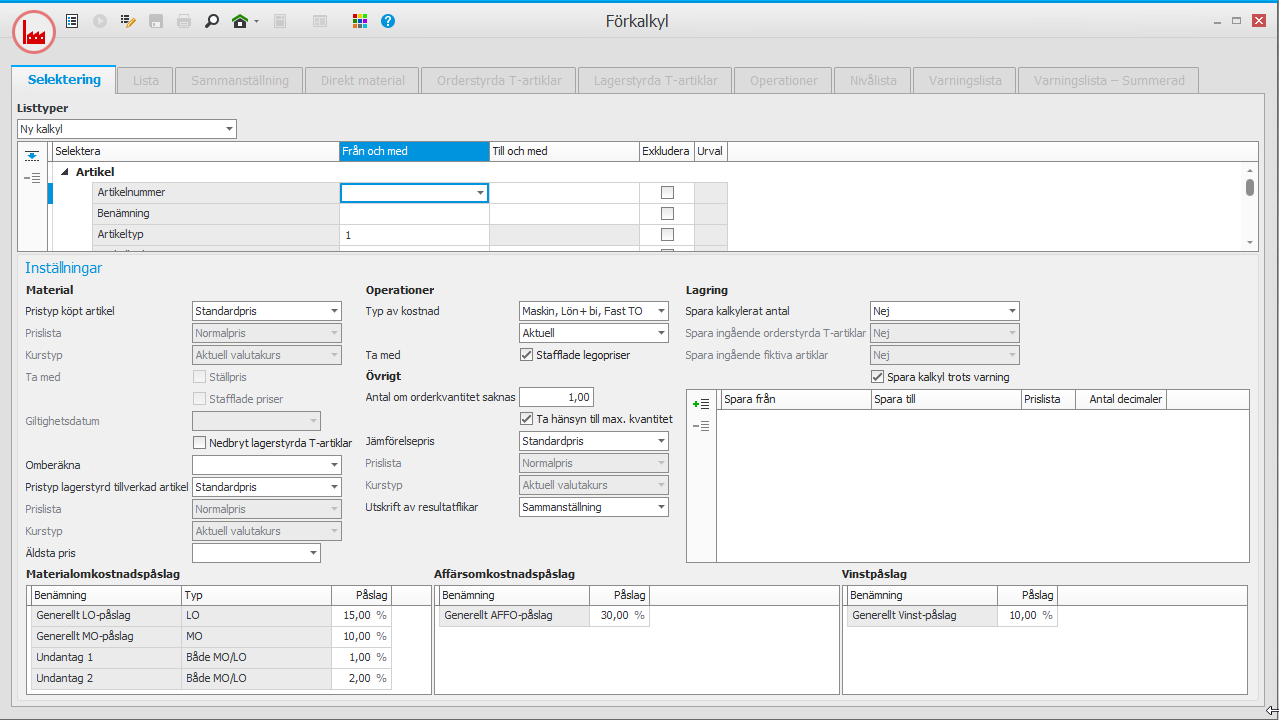The image size is (1279, 720).
Task: Select the Orderstyrda T-artiklar tab
Action: (499, 80)
